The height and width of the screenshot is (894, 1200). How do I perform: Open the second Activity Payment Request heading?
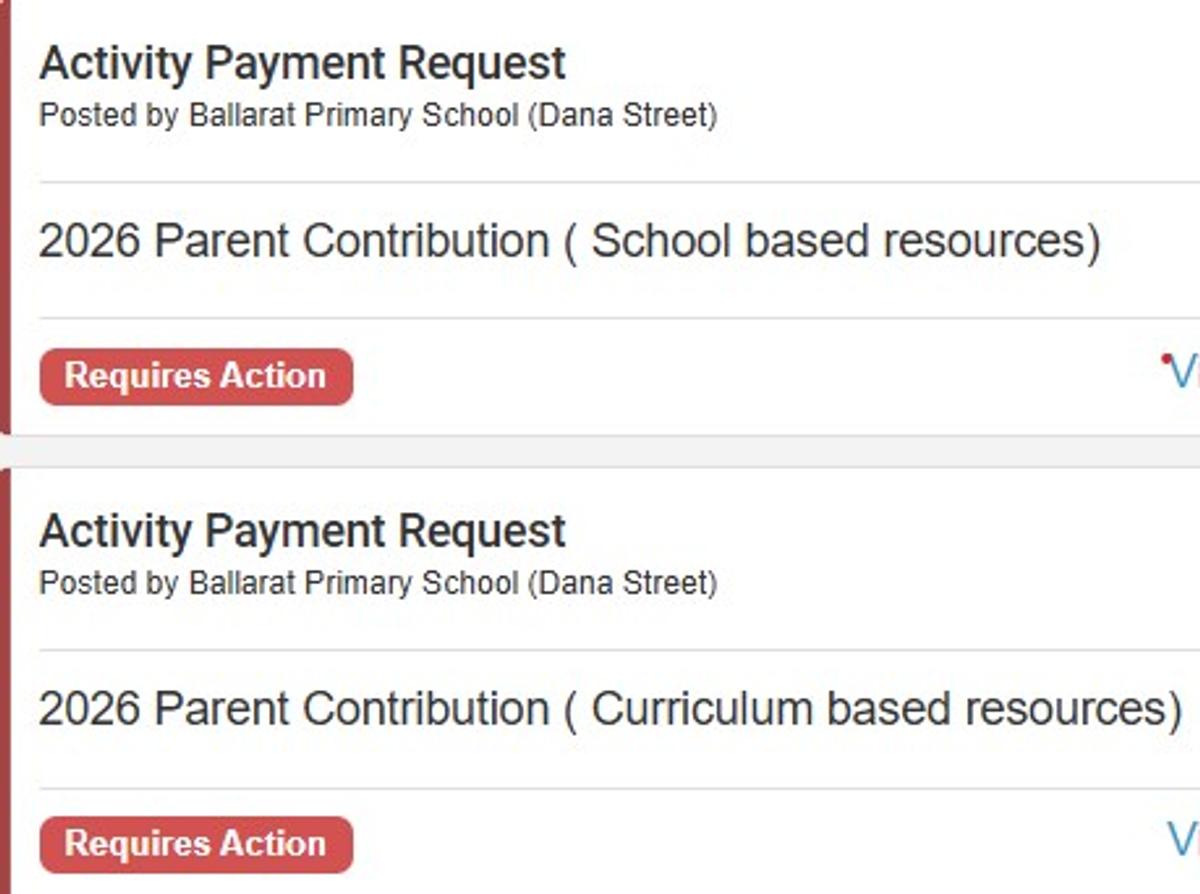[302, 531]
